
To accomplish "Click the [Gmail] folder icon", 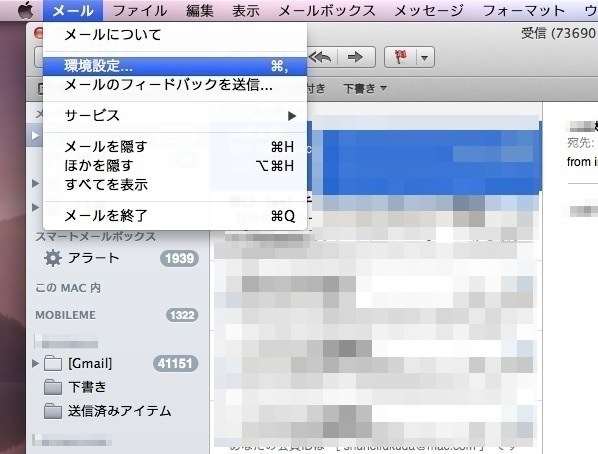I will (x=53, y=363).
